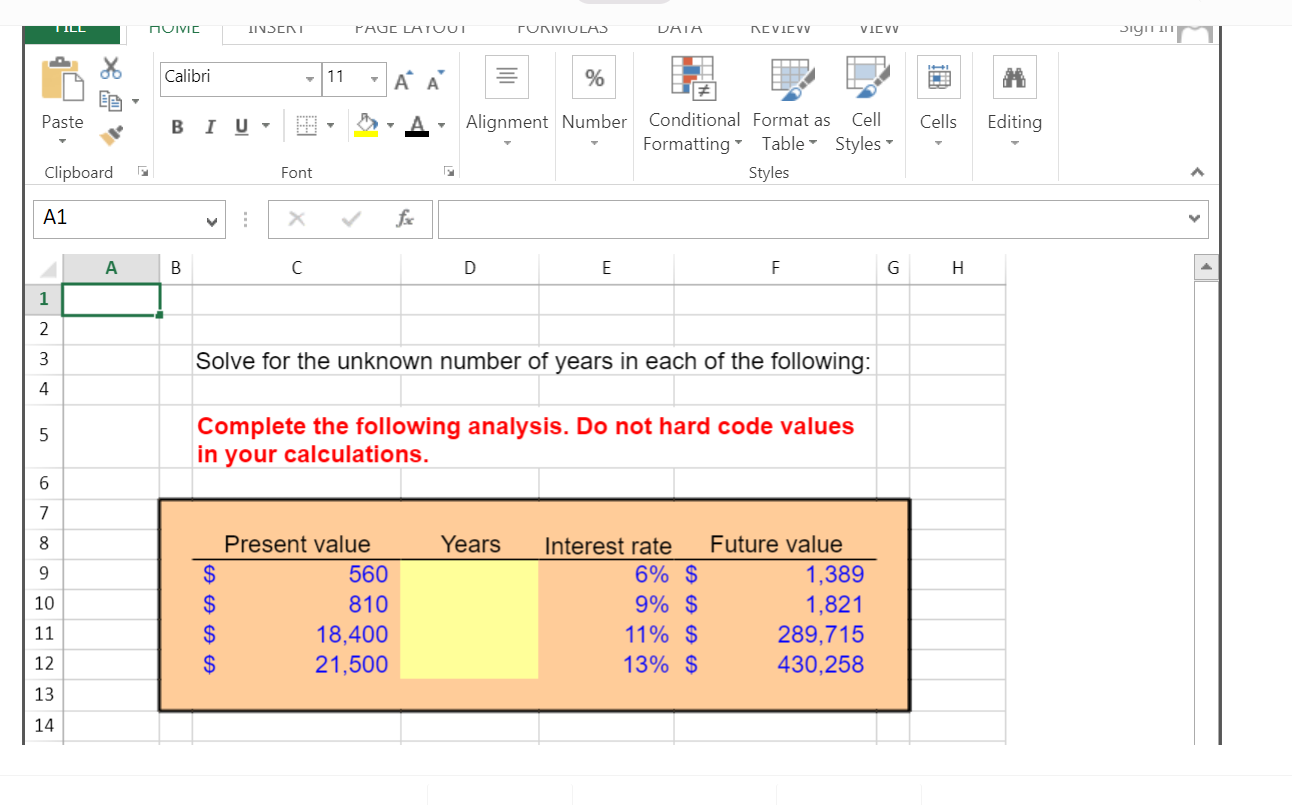Select row 9 header
The height and width of the screenshot is (805, 1292).
coord(43,574)
